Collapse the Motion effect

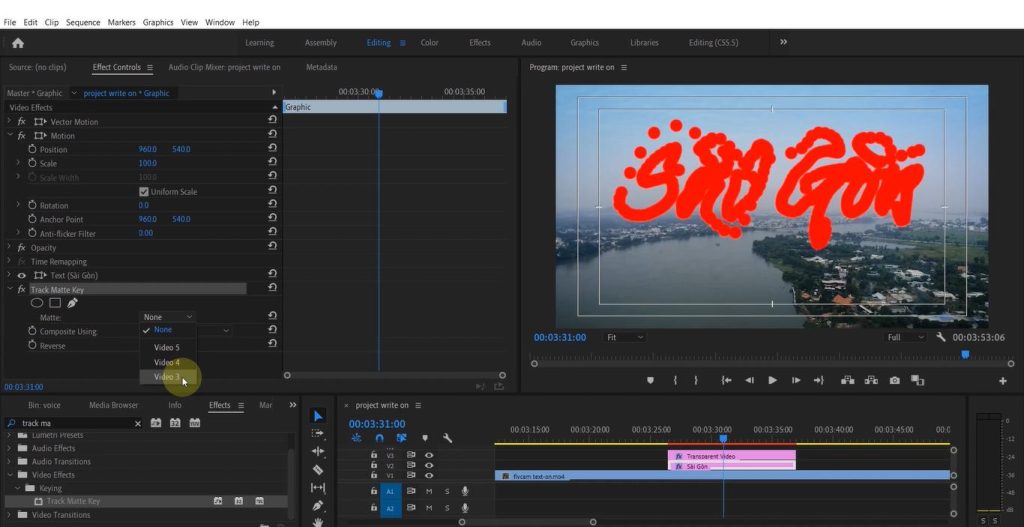point(10,136)
